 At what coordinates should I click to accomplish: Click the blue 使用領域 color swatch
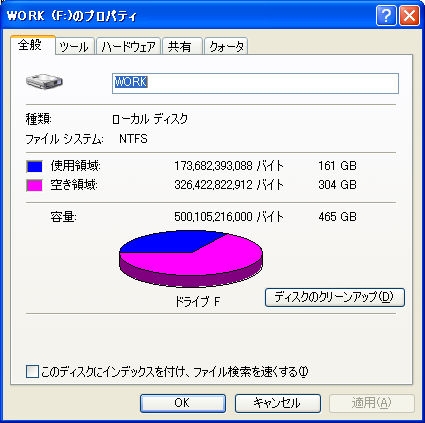click(x=34, y=166)
